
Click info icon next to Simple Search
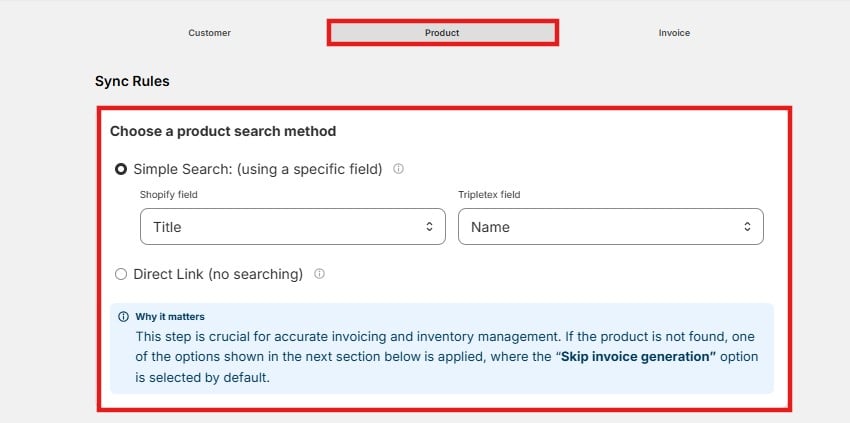tap(398, 169)
